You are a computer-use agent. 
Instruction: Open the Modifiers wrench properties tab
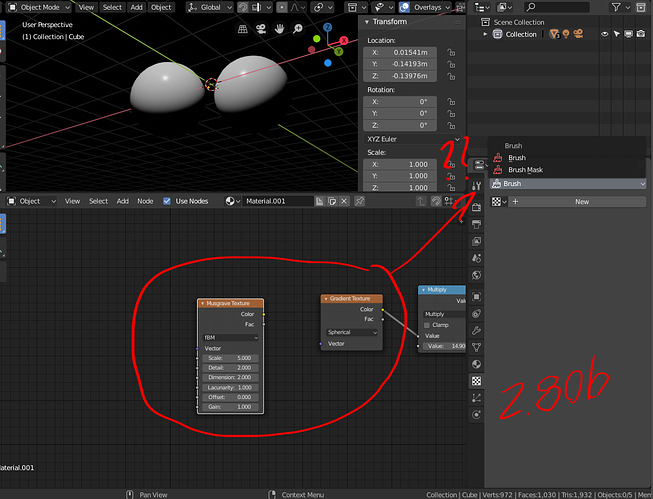pyautogui.click(x=476, y=331)
